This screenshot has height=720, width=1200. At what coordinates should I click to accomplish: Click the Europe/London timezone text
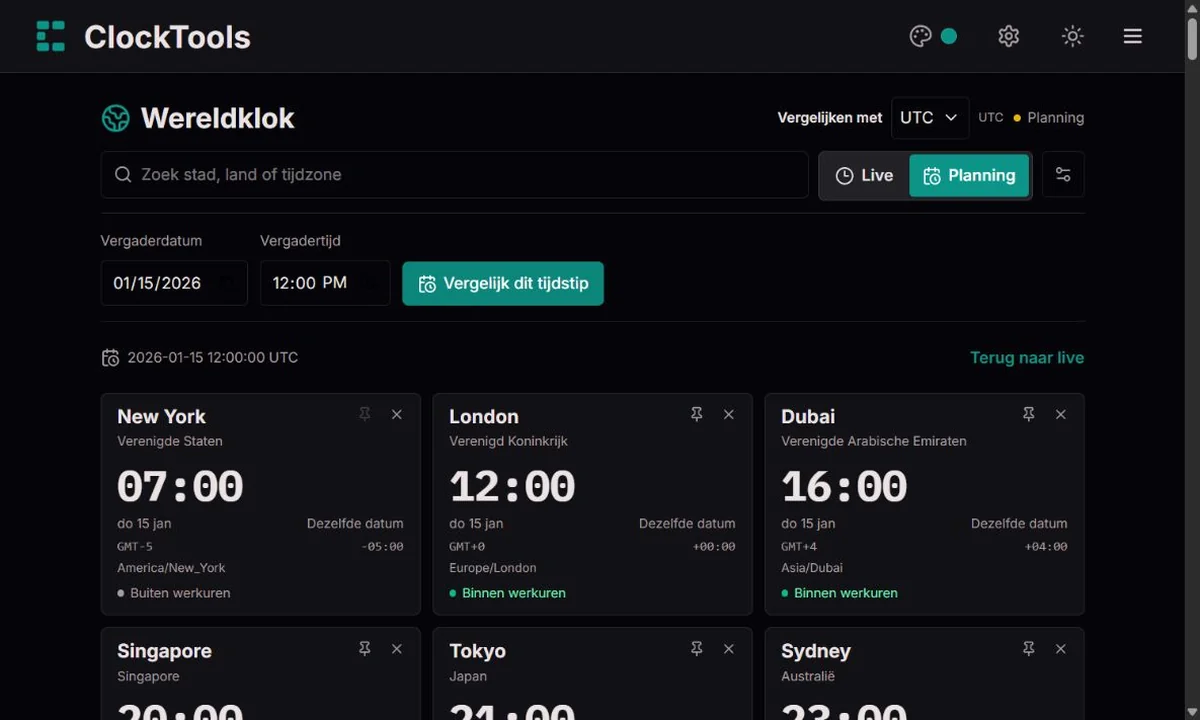[x=493, y=568]
